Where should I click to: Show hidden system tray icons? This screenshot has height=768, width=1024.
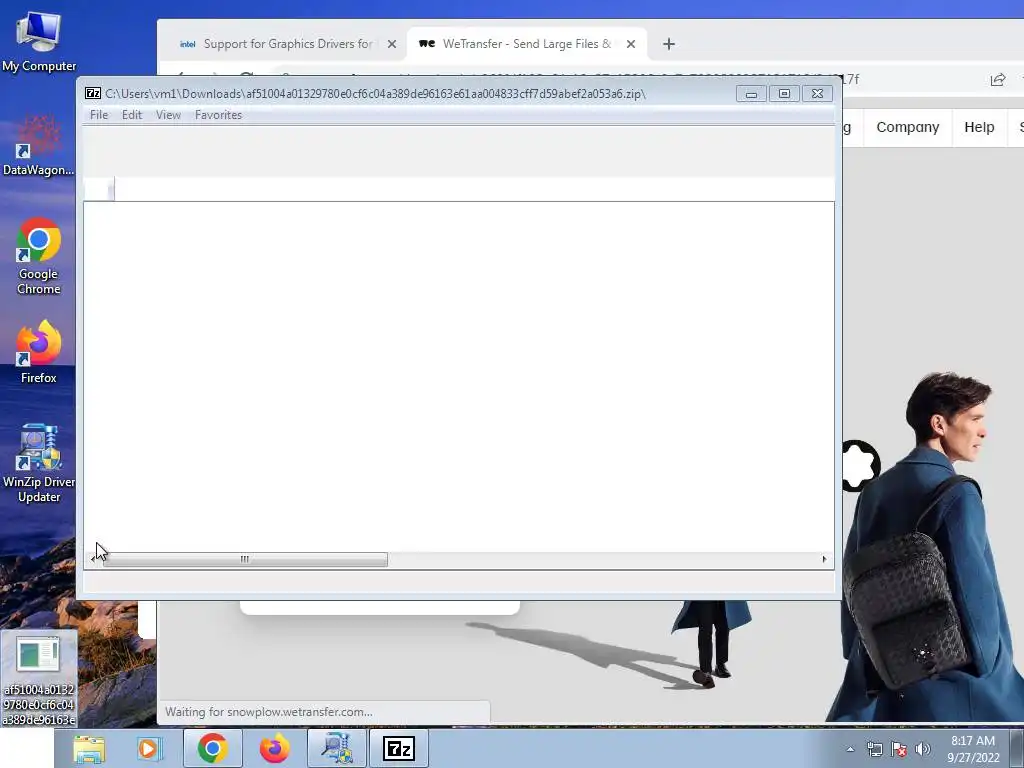click(850, 749)
